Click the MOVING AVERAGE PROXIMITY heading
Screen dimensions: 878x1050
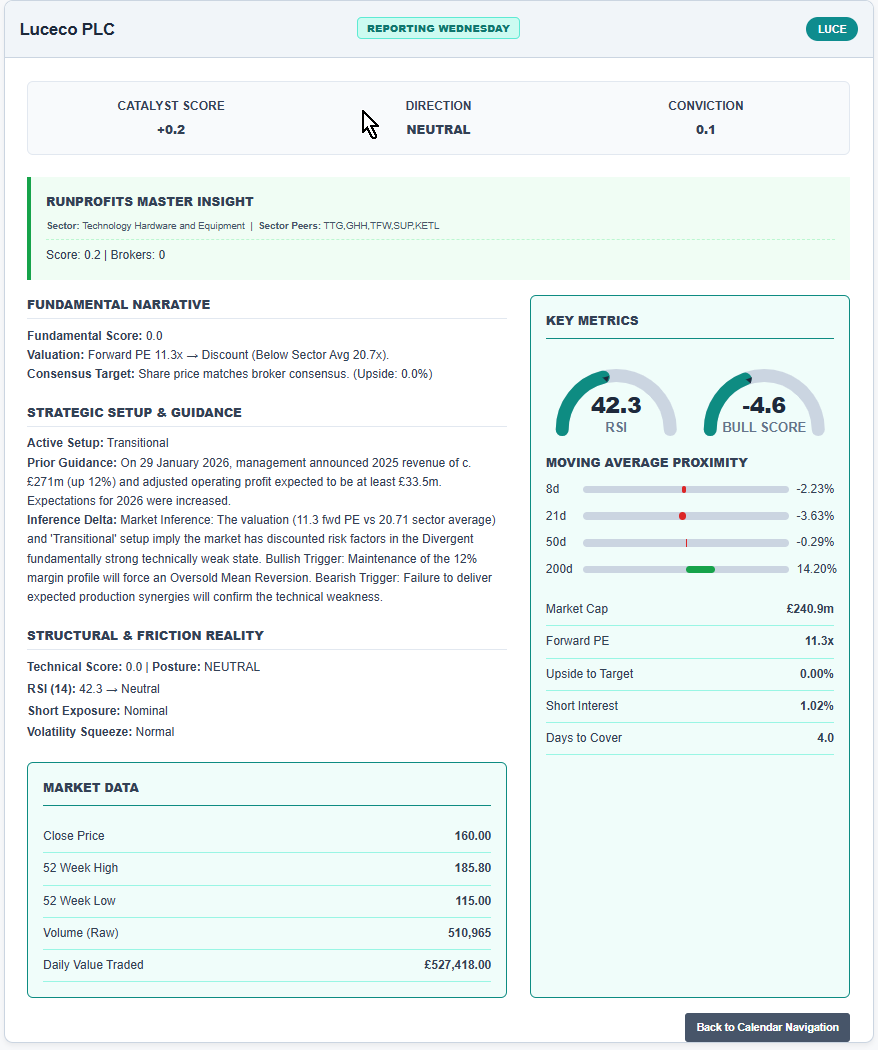[646, 463]
